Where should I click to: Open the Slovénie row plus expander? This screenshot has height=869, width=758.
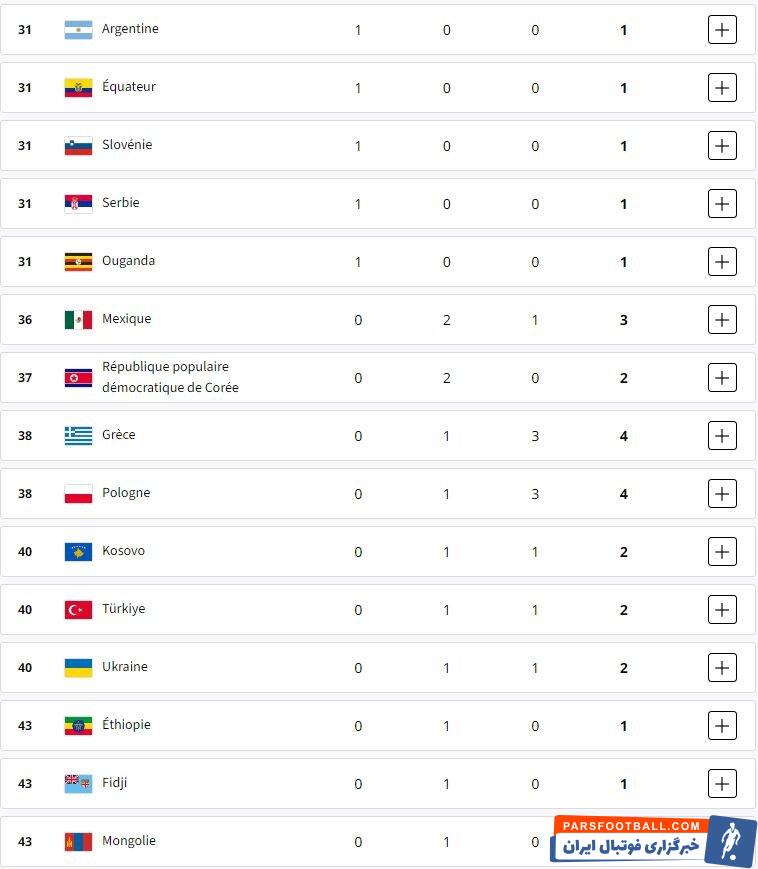coord(722,146)
